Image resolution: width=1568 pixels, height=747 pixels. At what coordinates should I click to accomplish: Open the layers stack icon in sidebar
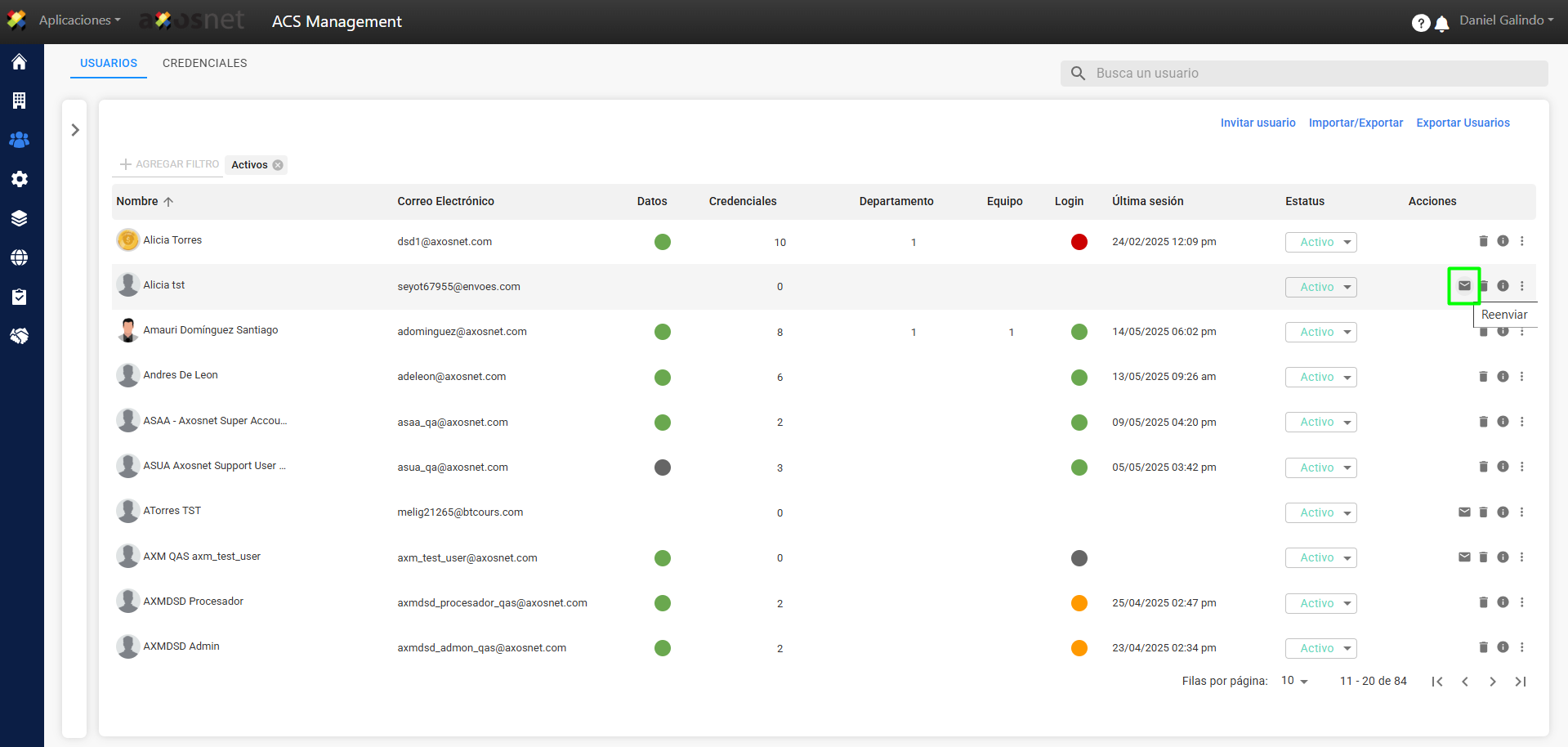tap(20, 218)
